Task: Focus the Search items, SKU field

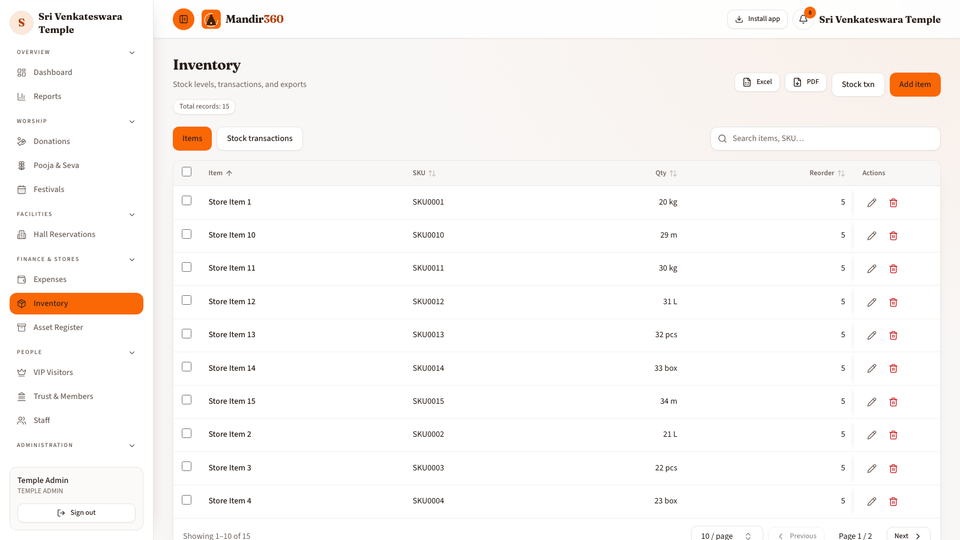Action: coord(825,138)
